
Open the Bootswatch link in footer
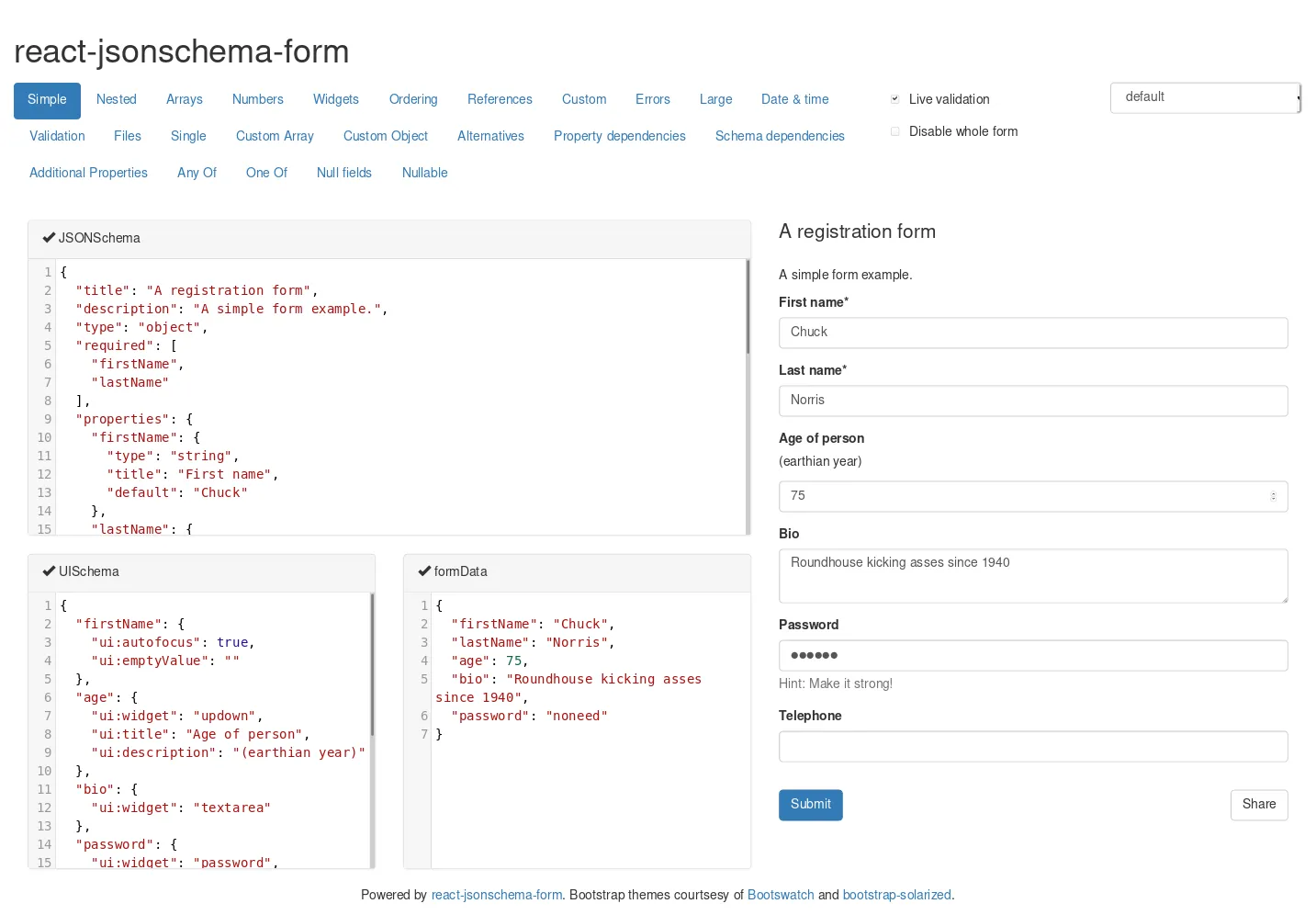(781, 895)
